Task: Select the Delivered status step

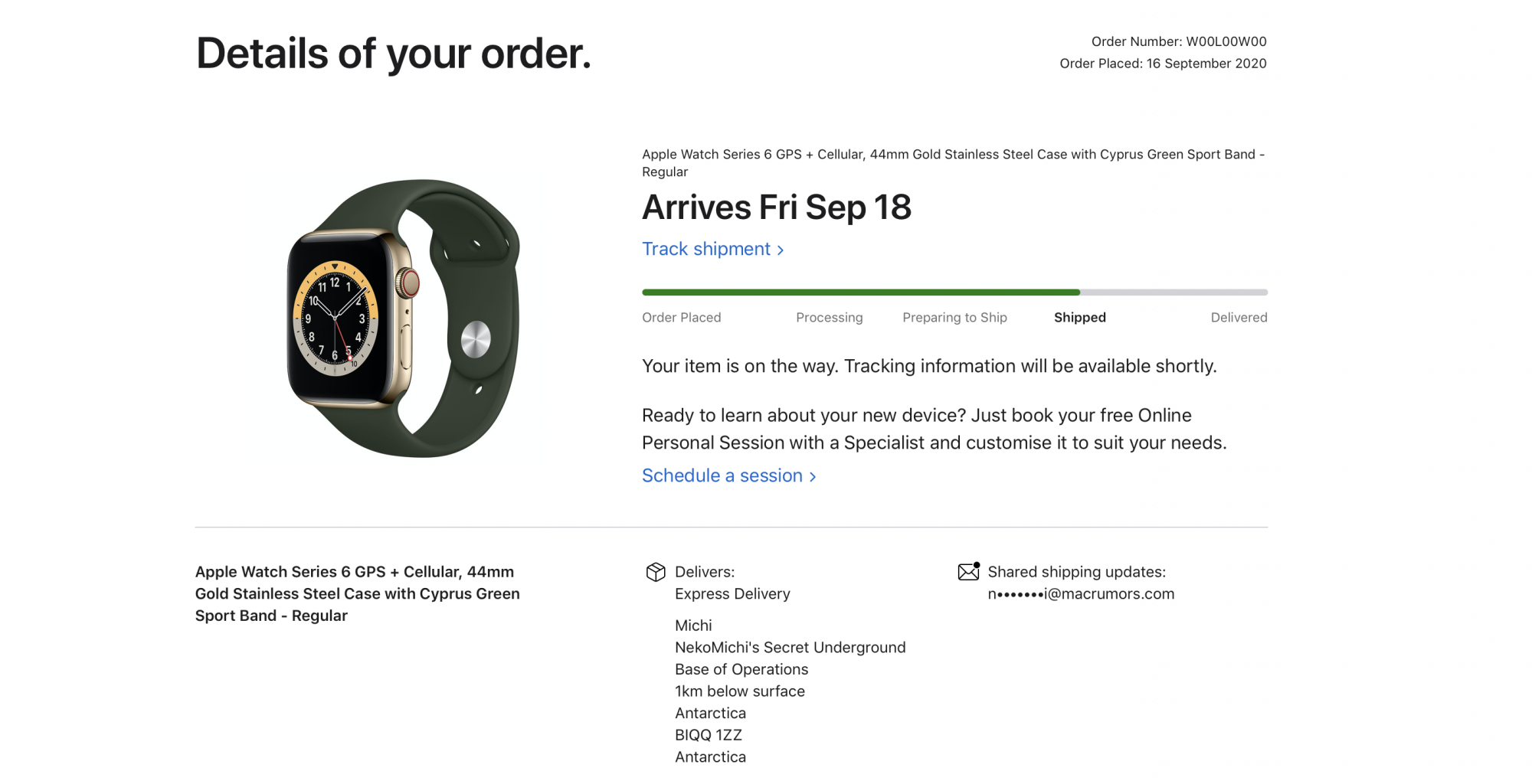Action: (1239, 318)
